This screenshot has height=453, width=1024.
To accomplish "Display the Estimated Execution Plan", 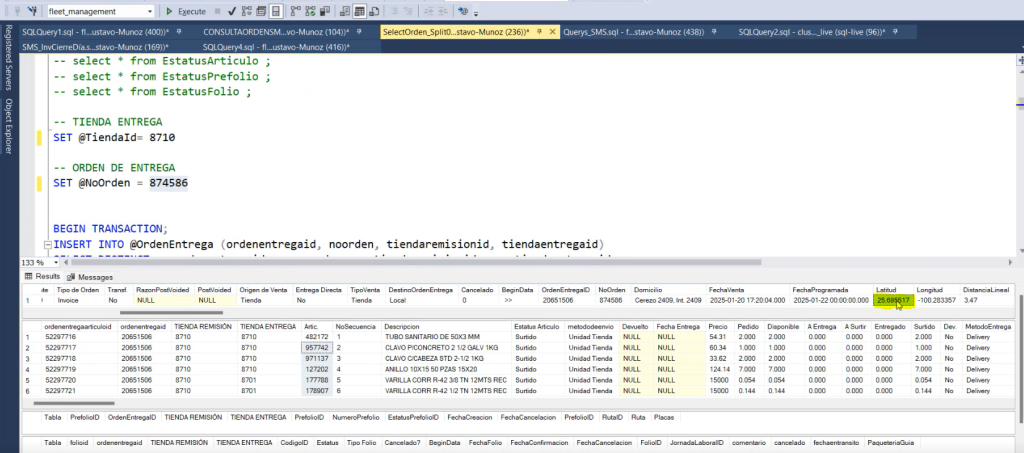I will coord(247,12).
